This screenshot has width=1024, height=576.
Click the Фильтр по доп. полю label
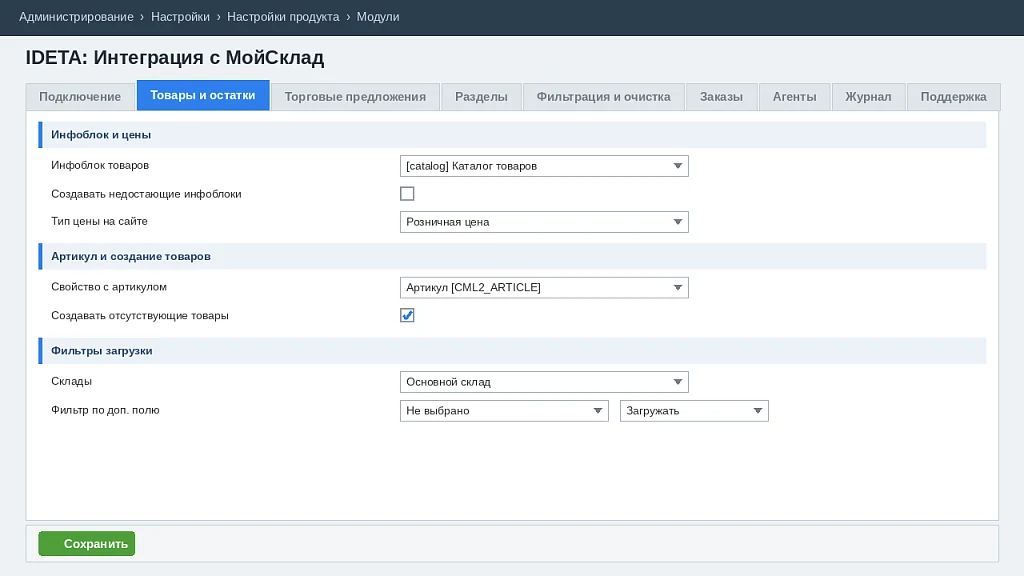pos(105,410)
